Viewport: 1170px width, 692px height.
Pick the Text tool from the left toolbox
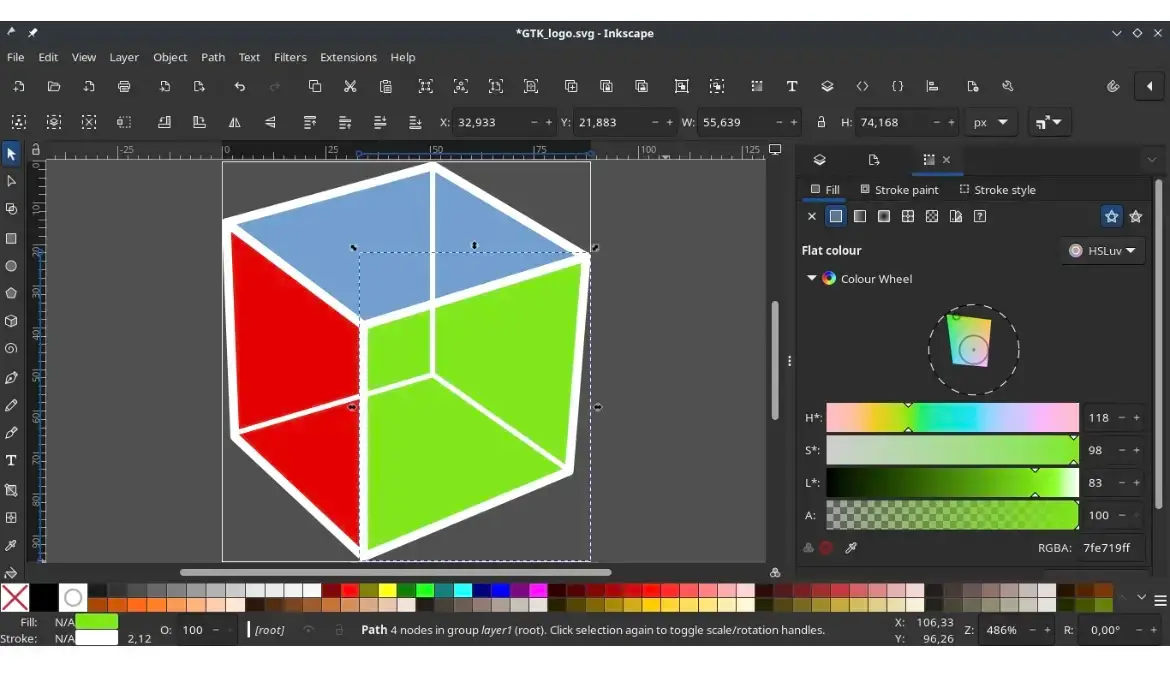[x=12, y=461]
